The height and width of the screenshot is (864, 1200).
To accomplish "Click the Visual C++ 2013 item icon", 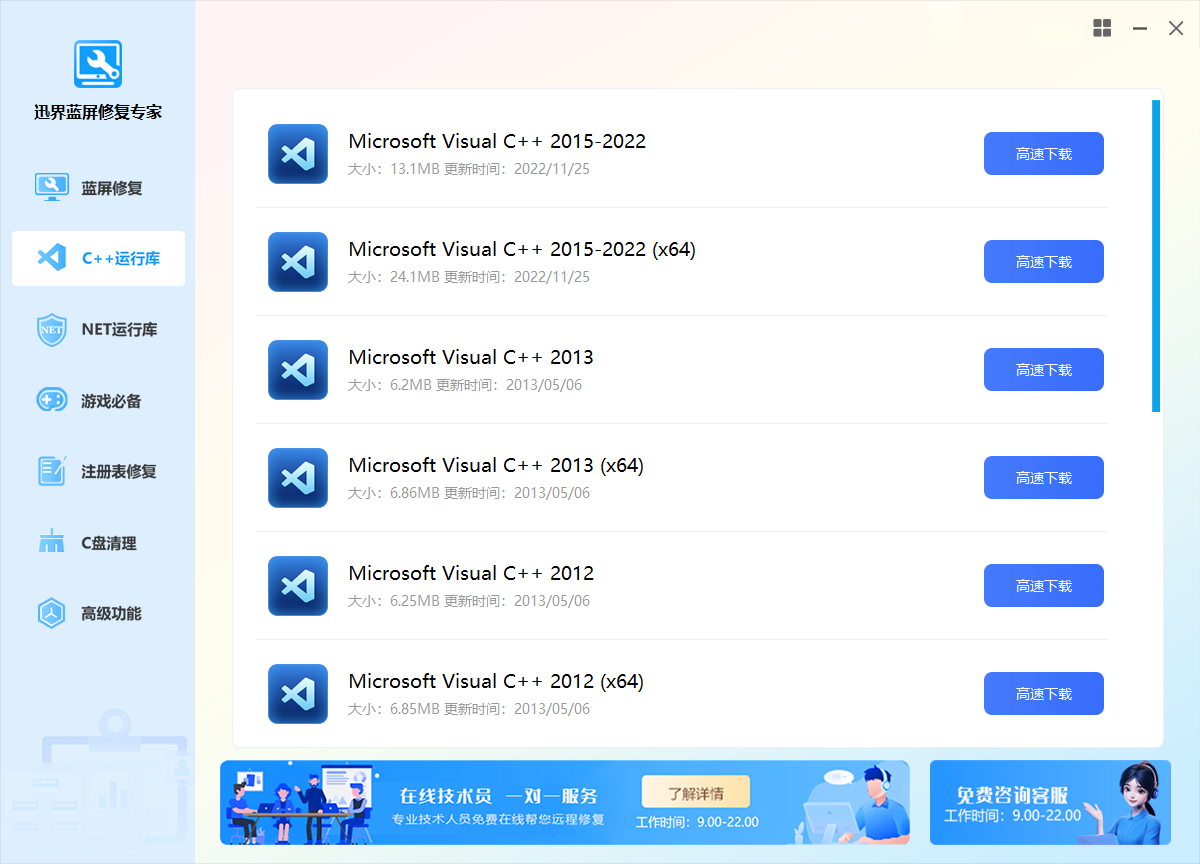I will pyautogui.click(x=298, y=370).
